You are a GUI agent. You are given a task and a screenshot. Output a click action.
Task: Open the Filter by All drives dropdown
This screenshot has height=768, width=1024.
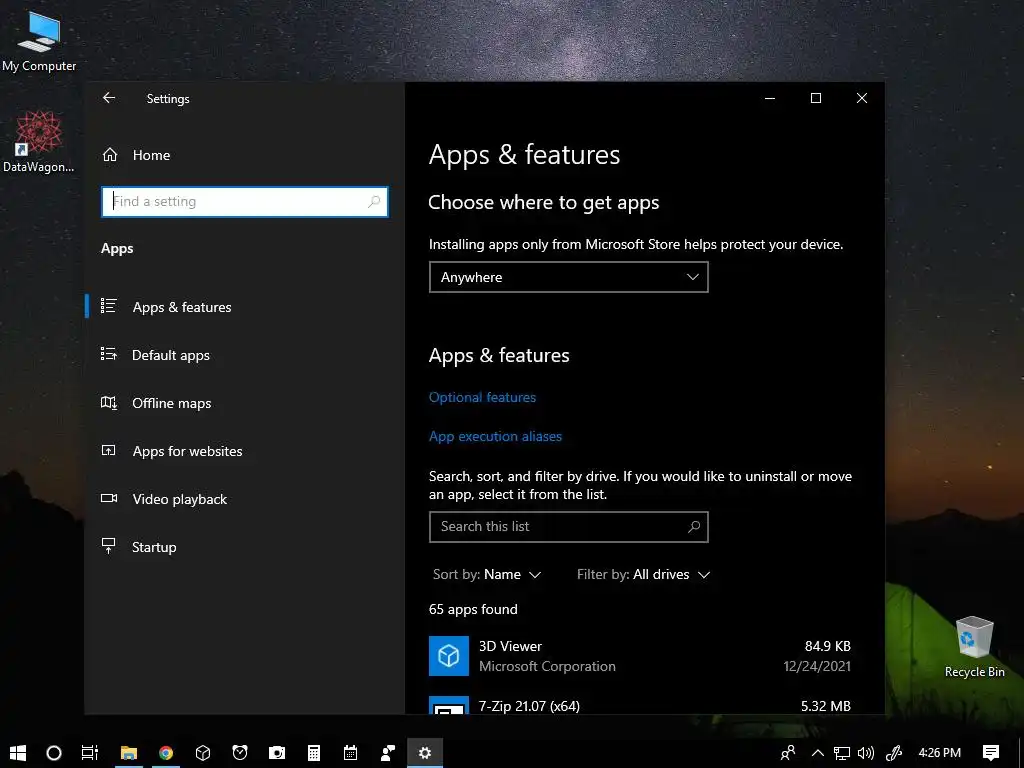tap(643, 575)
